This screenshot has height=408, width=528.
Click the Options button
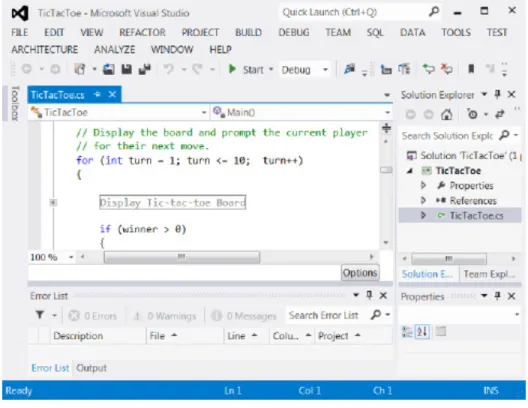[x=360, y=273]
